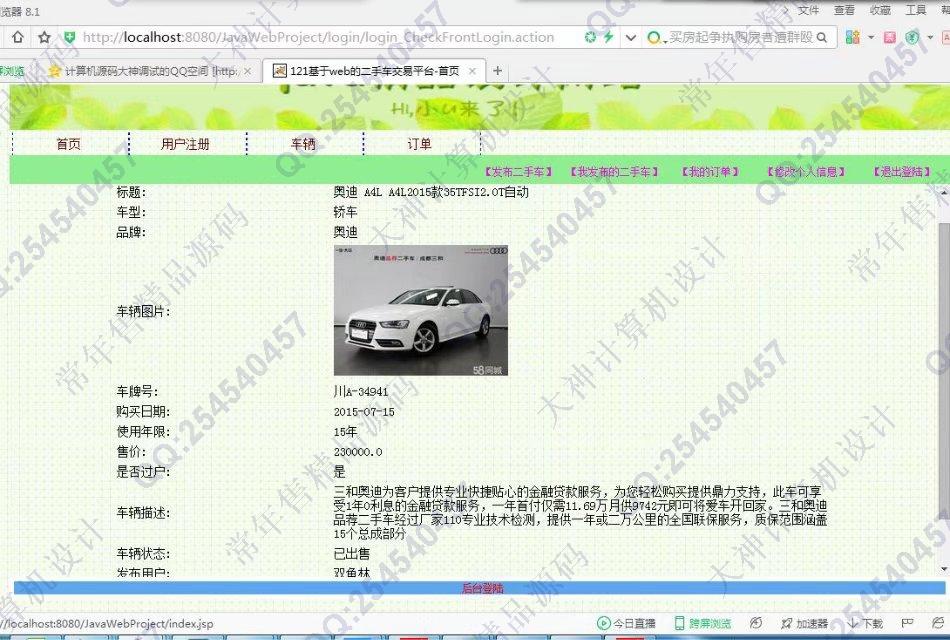Open the colorful extensions grid icon
Viewport: 950px width, 640px height.
point(852,38)
